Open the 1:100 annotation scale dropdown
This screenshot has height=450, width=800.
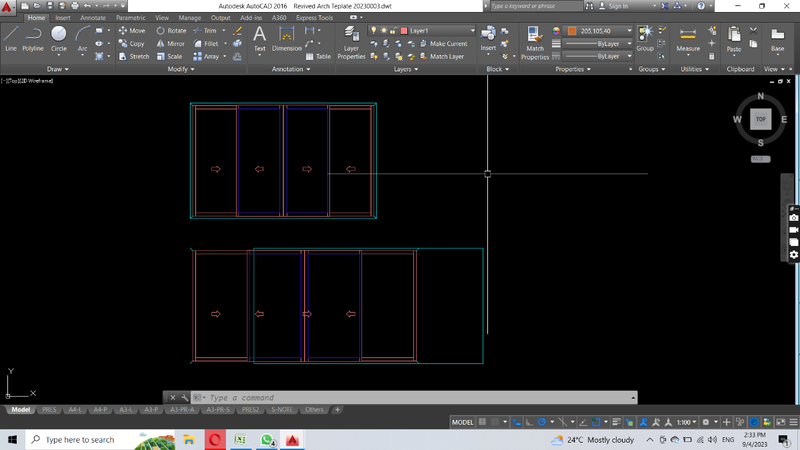(x=685, y=423)
